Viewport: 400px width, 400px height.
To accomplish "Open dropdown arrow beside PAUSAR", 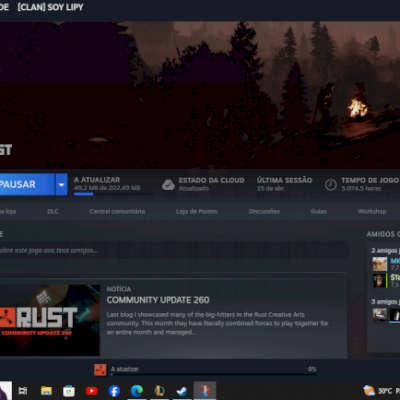I will click(61, 184).
